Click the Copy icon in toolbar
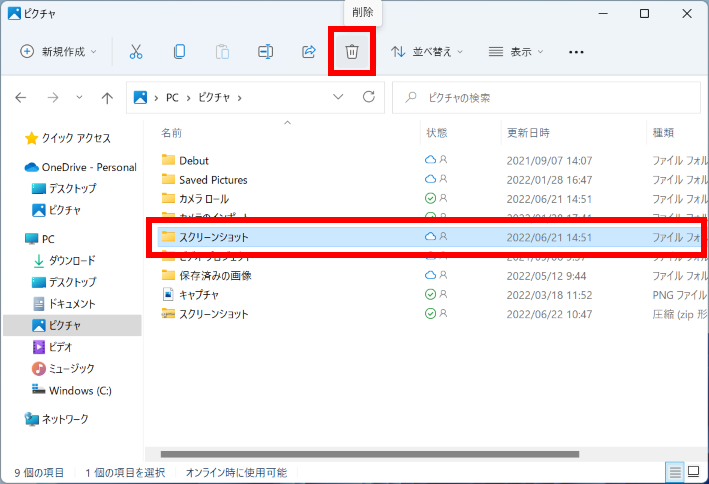Screen dimensions: 709x484 coord(179,52)
